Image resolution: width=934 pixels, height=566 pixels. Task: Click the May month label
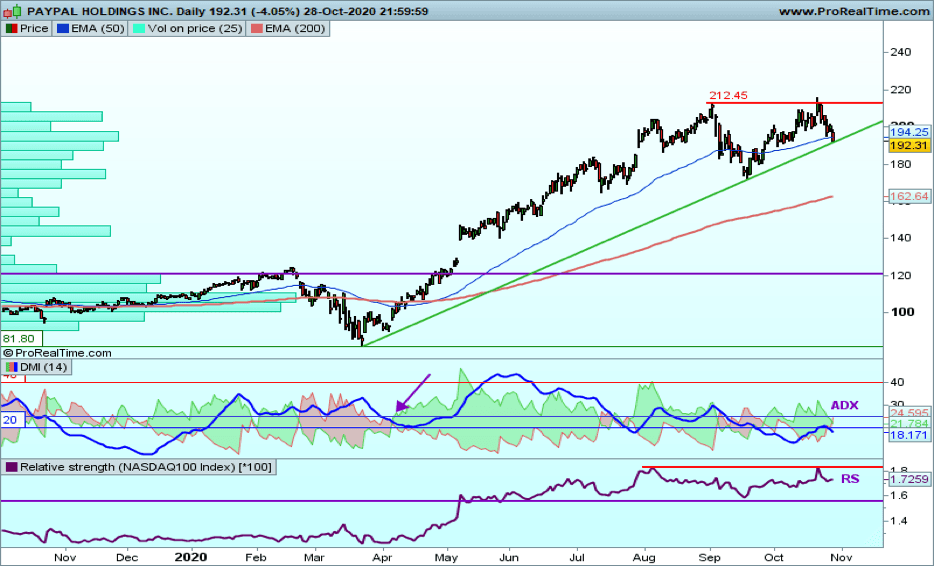coord(446,558)
